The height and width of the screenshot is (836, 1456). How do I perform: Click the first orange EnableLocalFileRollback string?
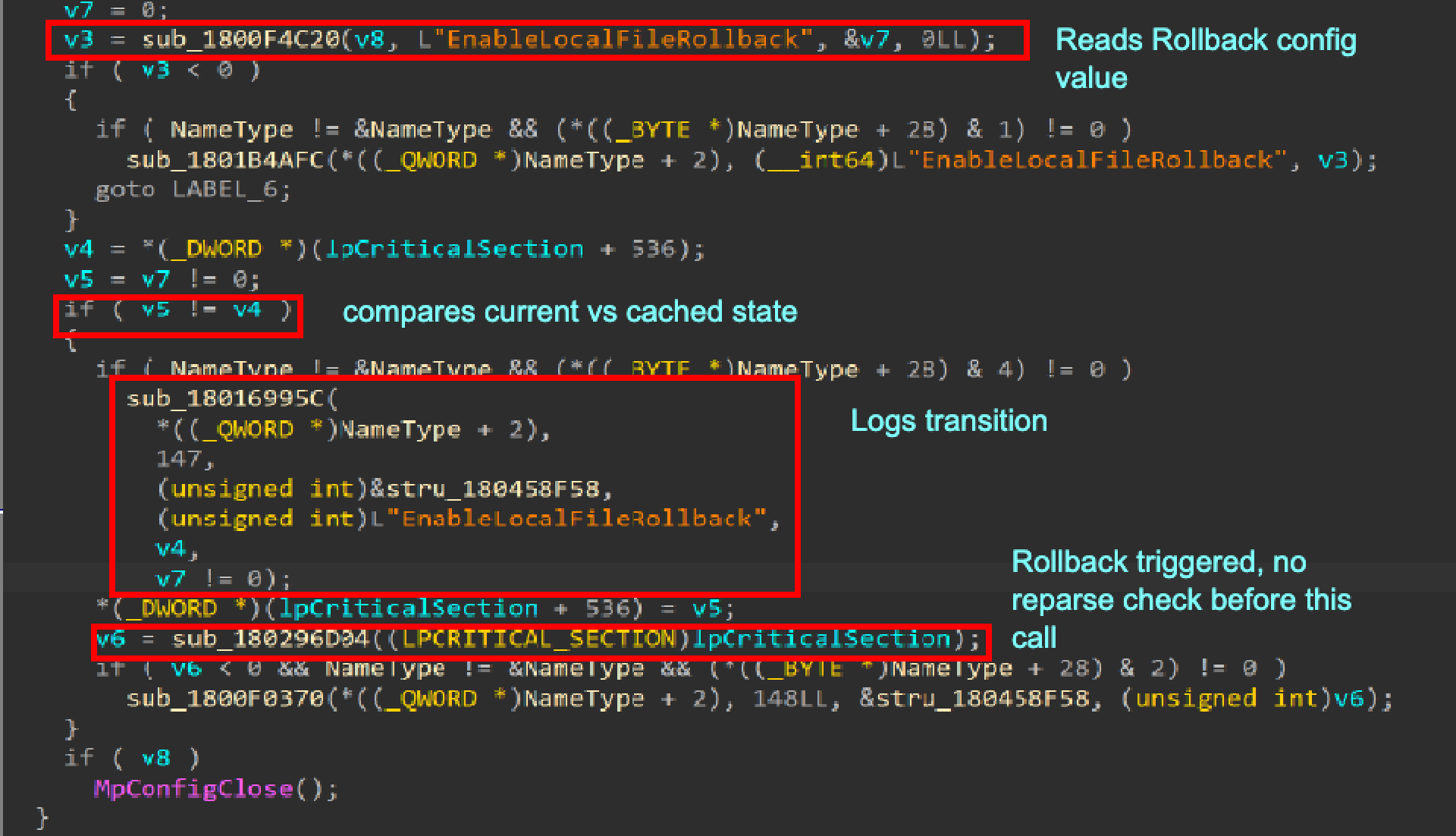click(623, 39)
